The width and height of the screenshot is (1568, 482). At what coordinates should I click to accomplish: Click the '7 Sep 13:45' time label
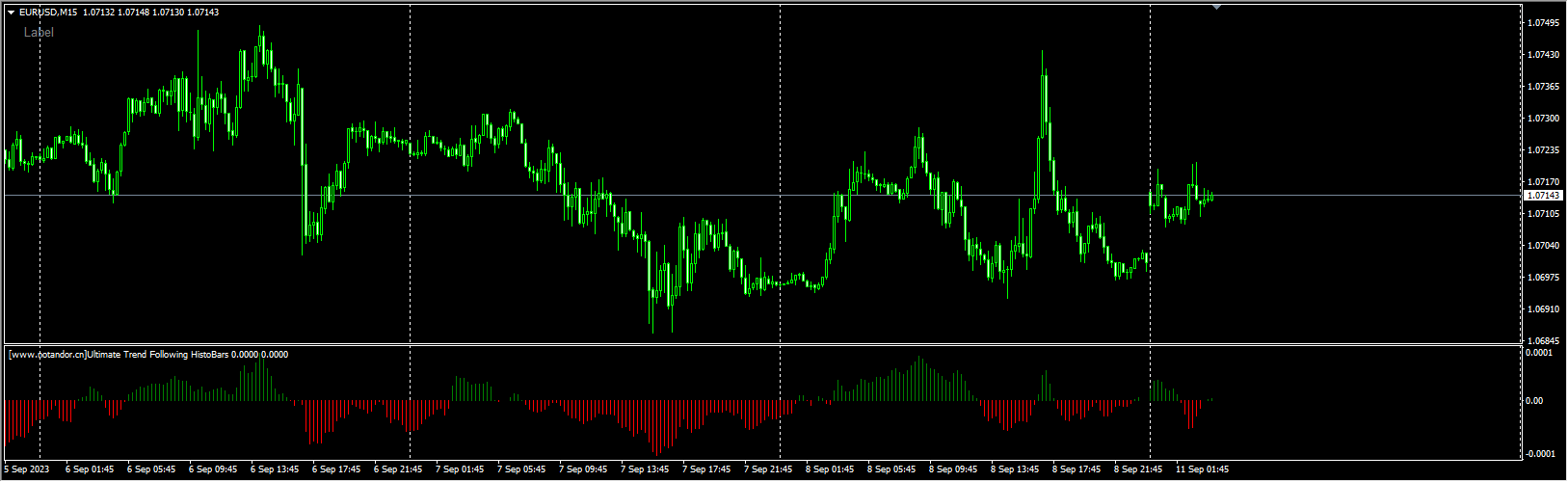click(645, 469)
